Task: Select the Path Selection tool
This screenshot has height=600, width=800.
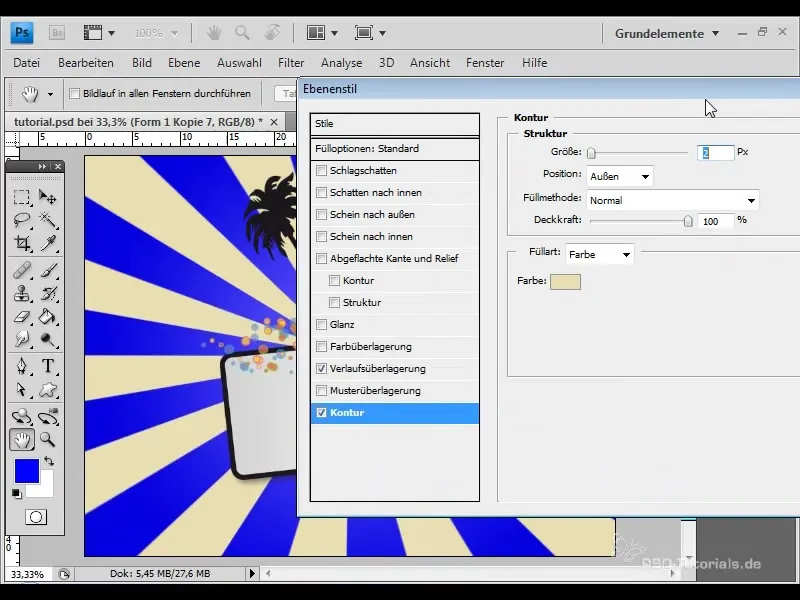Action: (x=21, y=390)
